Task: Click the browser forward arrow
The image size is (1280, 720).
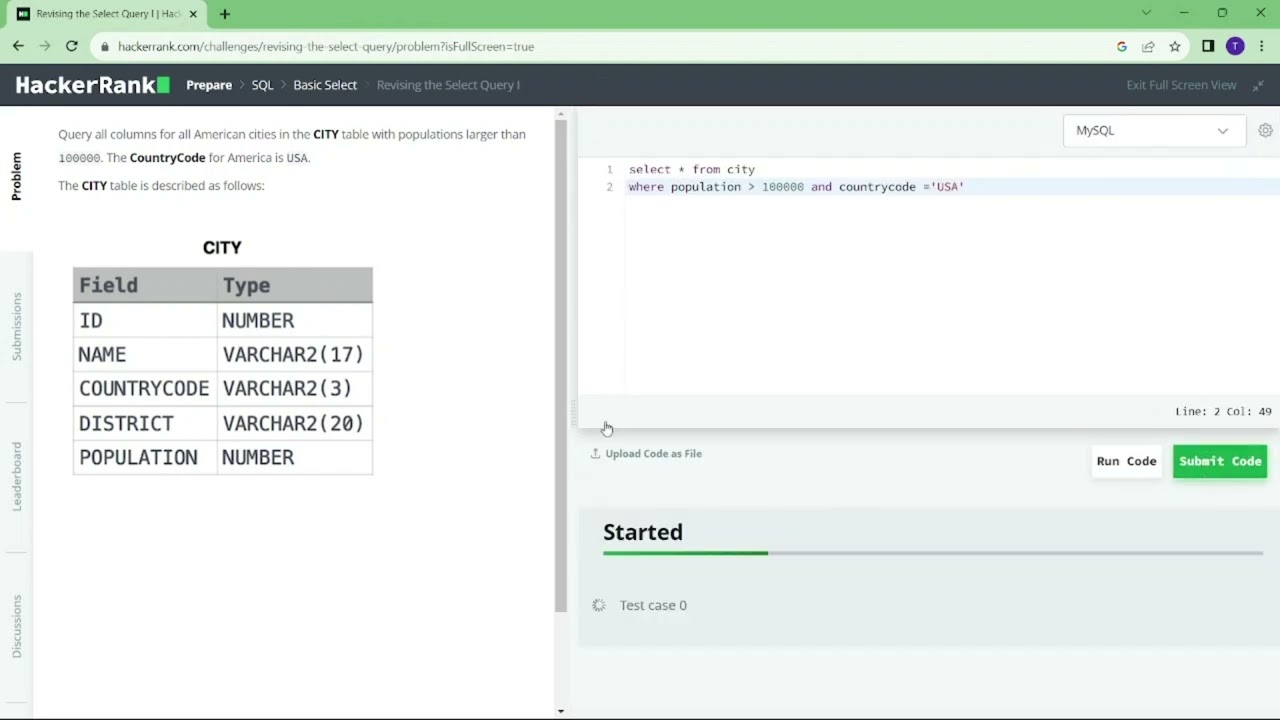Action: (45, 46)
